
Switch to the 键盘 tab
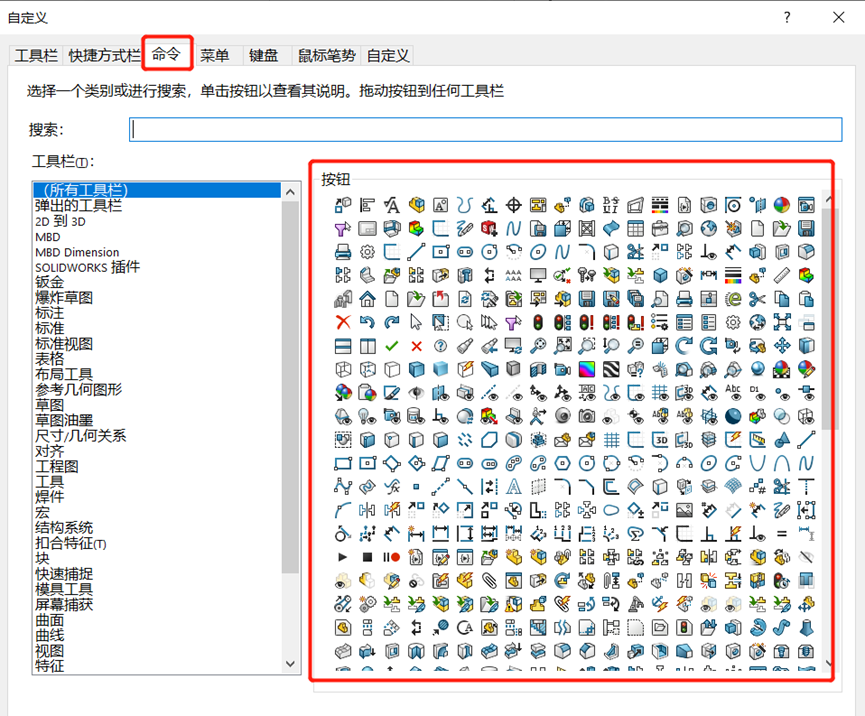click(264, 56)
